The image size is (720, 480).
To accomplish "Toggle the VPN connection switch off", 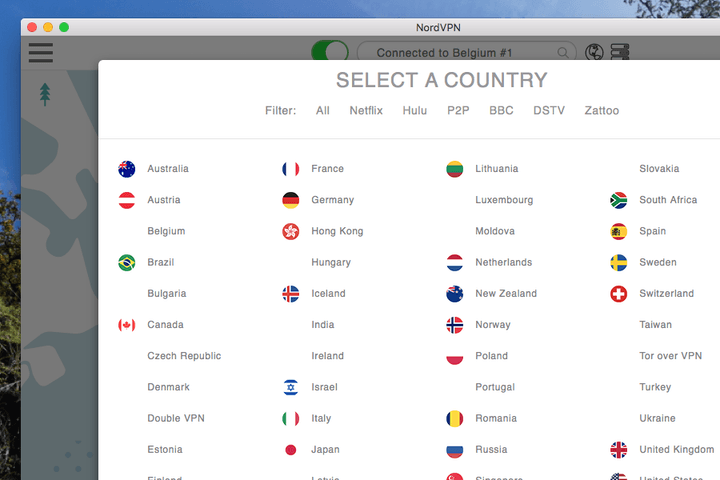I will tap(330, 51).
